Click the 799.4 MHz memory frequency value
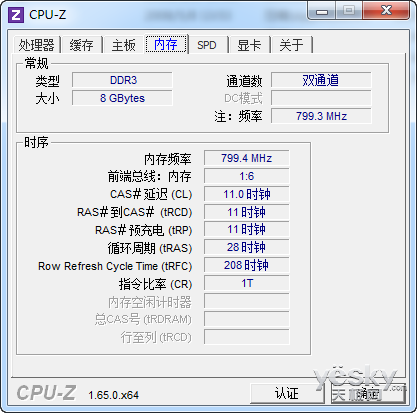The height and width of the screenshot is (413, 417). (247, 158)
